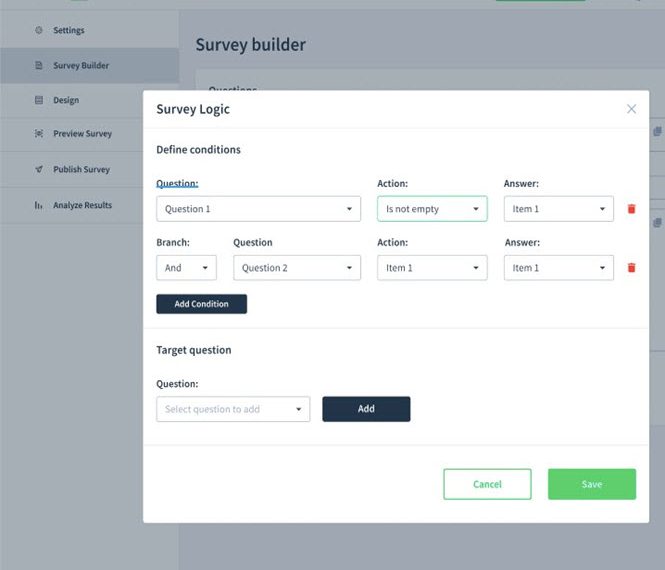
Task: Open the Branch 'And' dropdown
Action: tap(186, 268)
